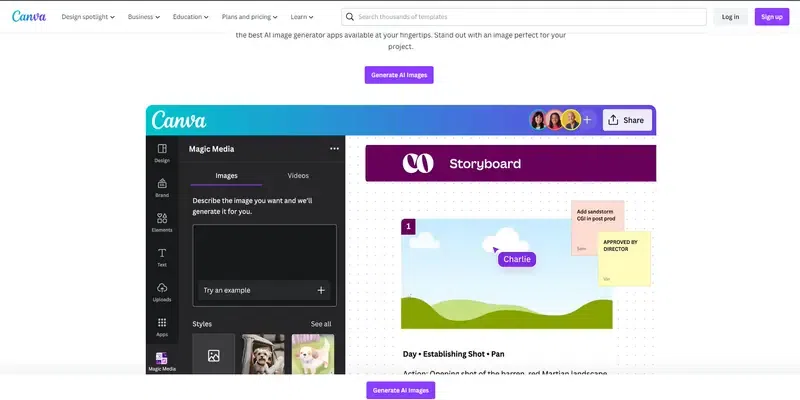Screen dimensions: 800x400
Task: Click See all next to Styles
Action: (x=321, y=324)
